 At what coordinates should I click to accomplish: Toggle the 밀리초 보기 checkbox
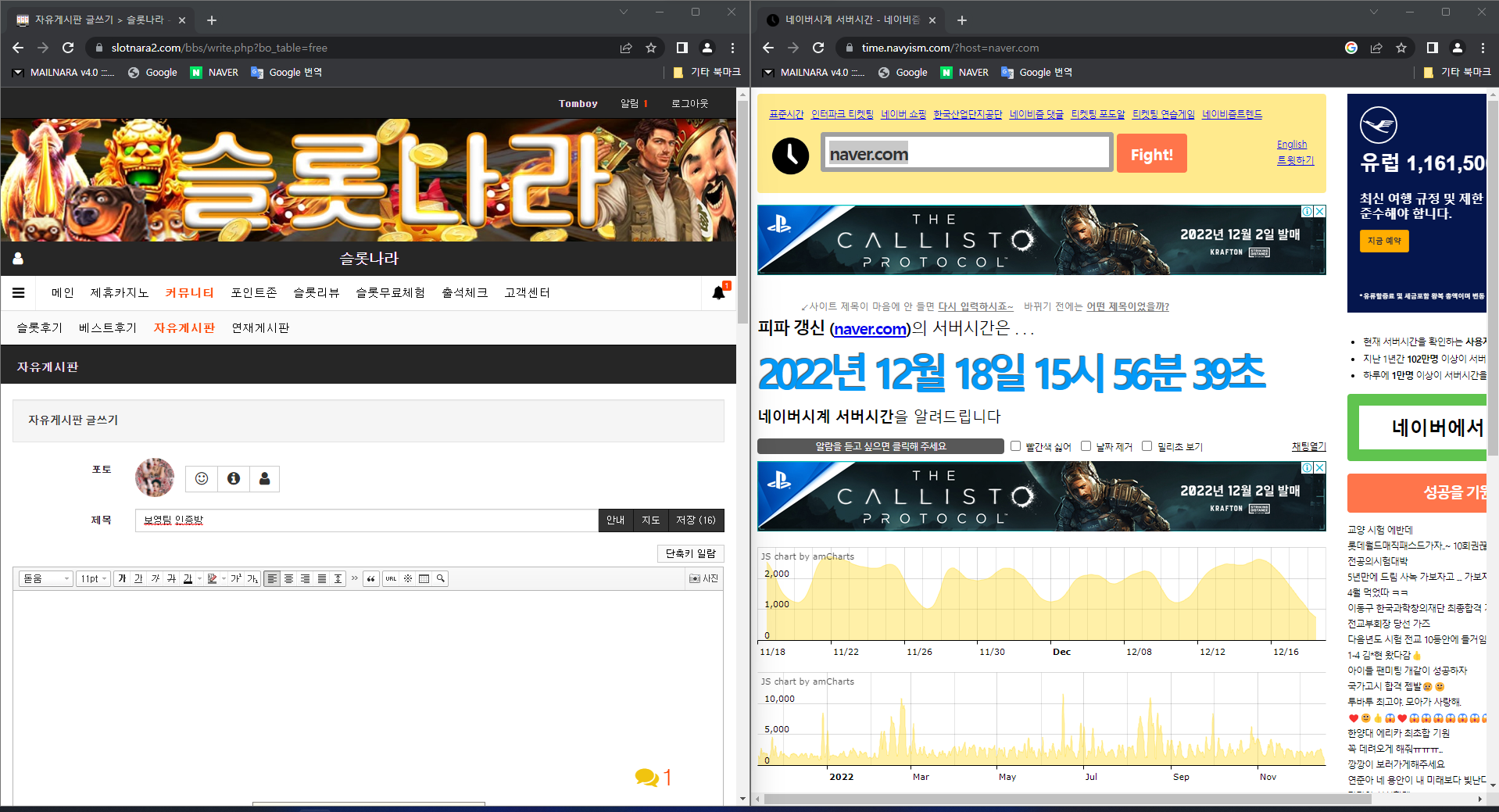(1147, 446)
